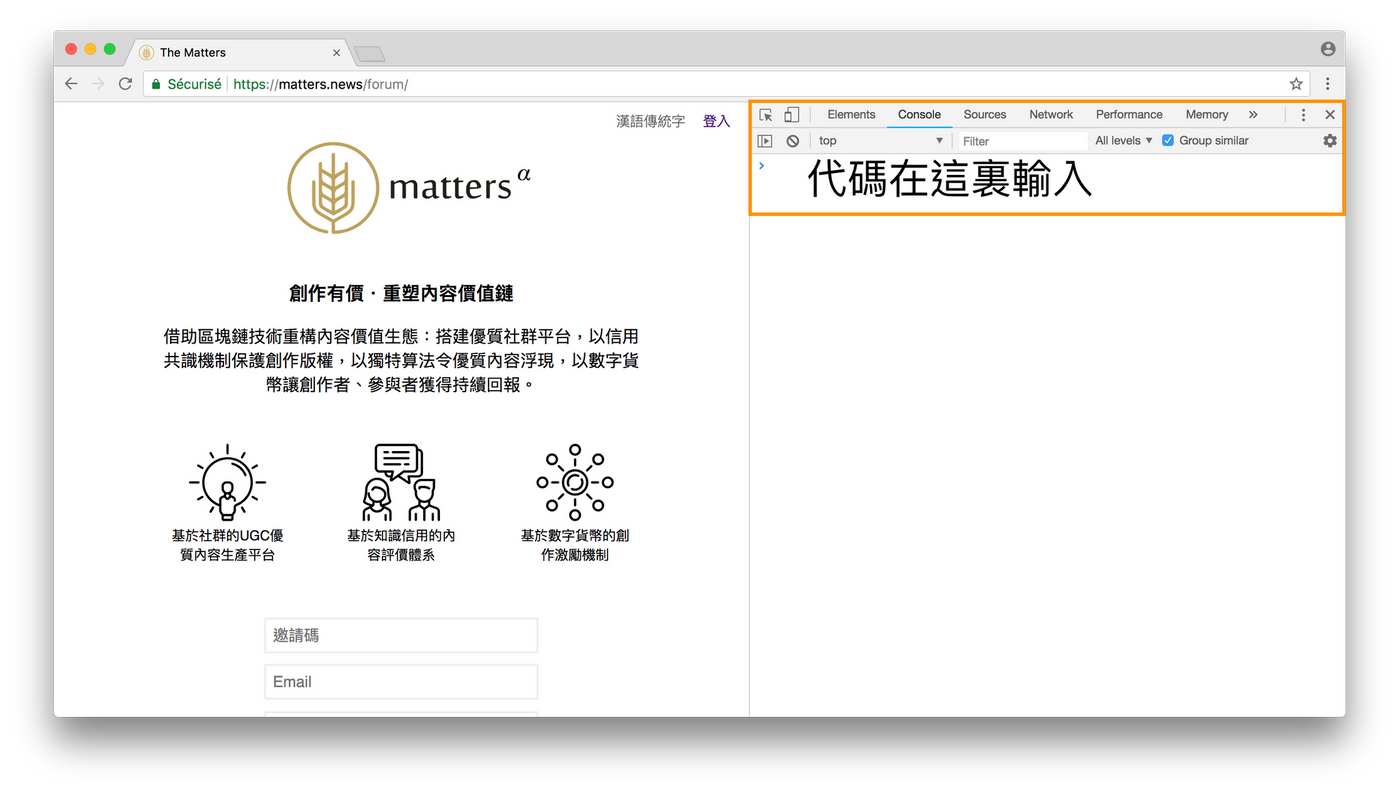Select The Matters browser tab
This screenshot has height=794, width=1400.
point(238,52)
